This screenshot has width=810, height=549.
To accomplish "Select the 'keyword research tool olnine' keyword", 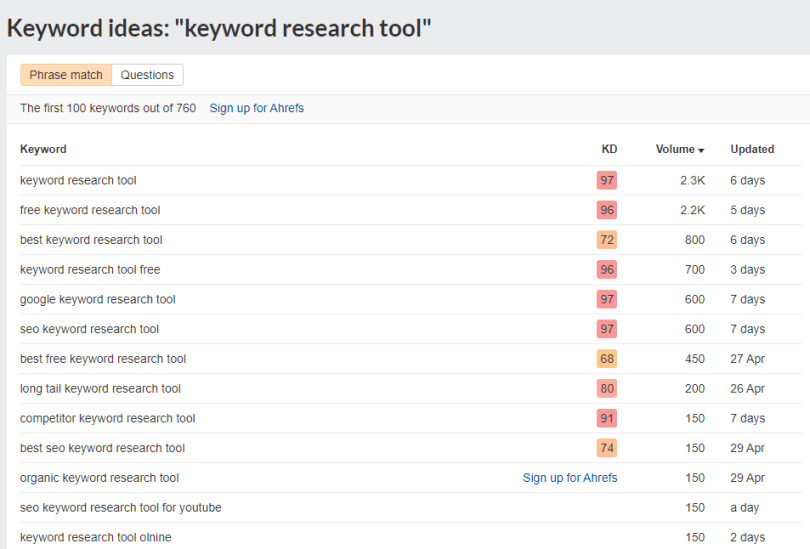I will click(95, 537).
